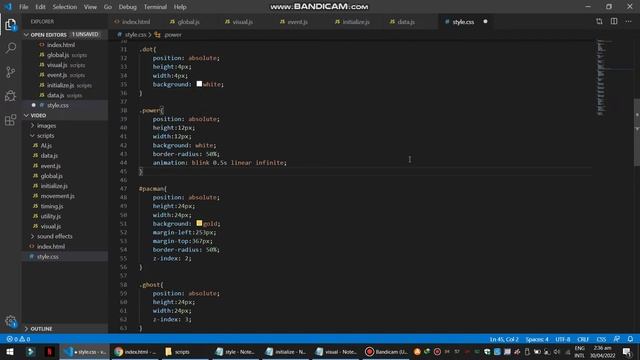This screenshot has height=360, width=640.
Task: Open the Windows Start menu
Action: pos(10,351)
